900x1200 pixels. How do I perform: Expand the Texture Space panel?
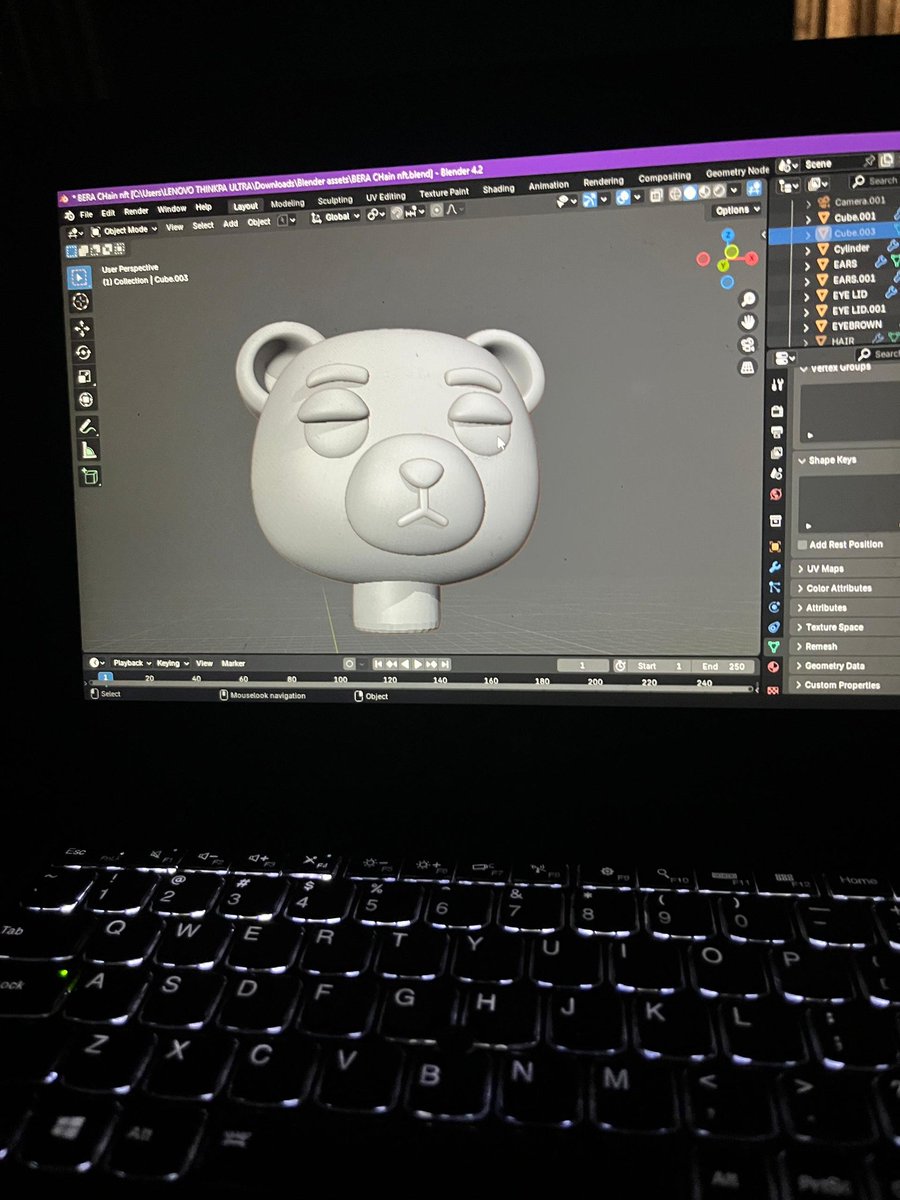(845, 627)
